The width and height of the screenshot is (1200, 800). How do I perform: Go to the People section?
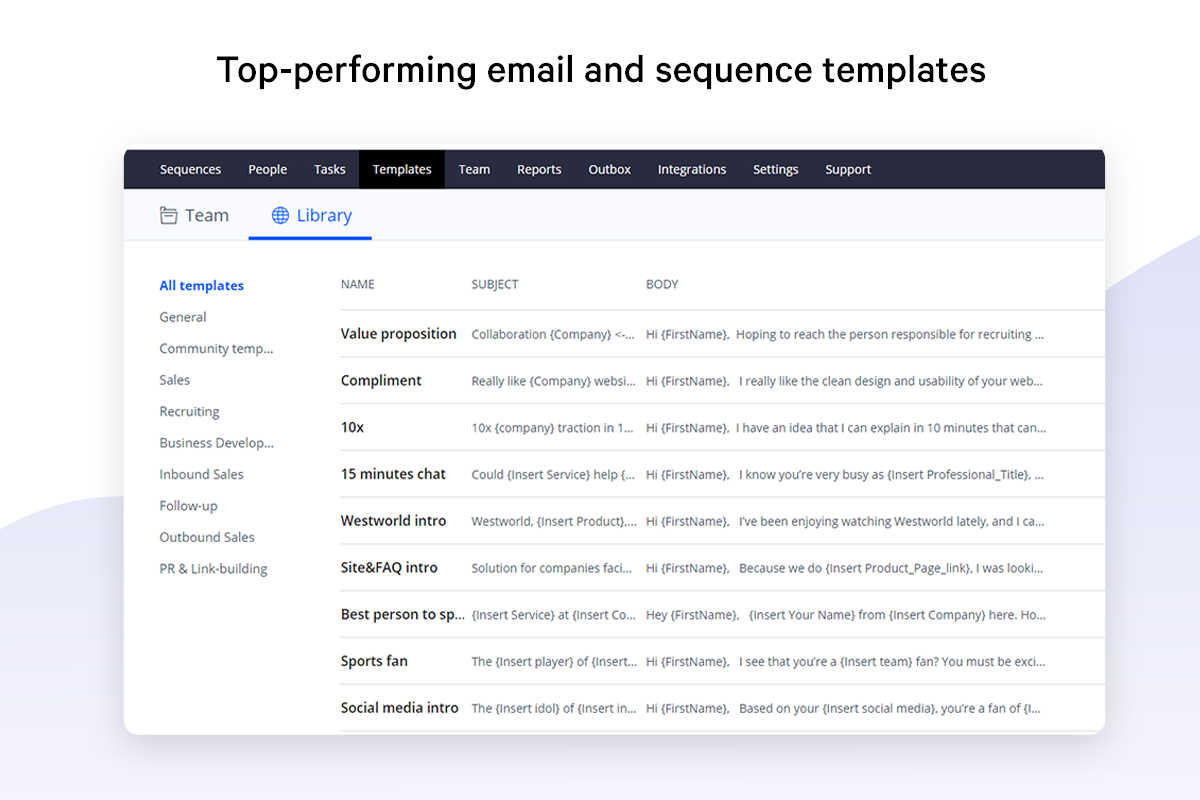coord(267,170)
